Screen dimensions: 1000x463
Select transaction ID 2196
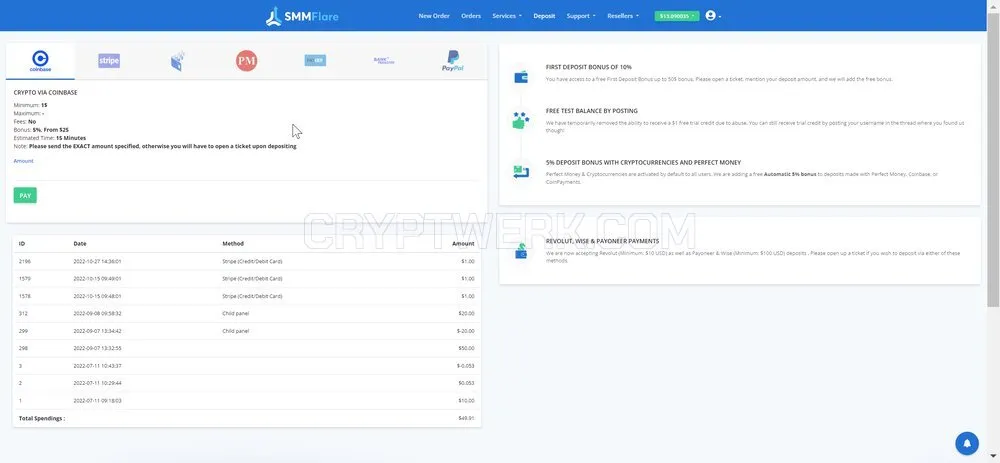24,261
